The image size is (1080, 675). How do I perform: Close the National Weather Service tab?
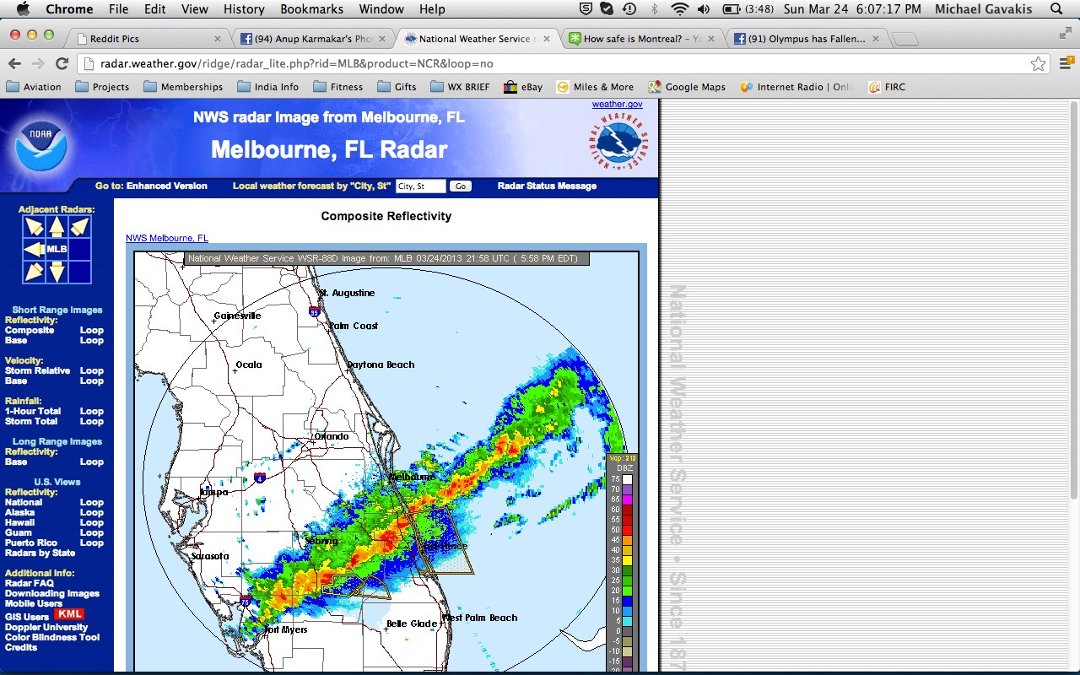tap(547, 39)
